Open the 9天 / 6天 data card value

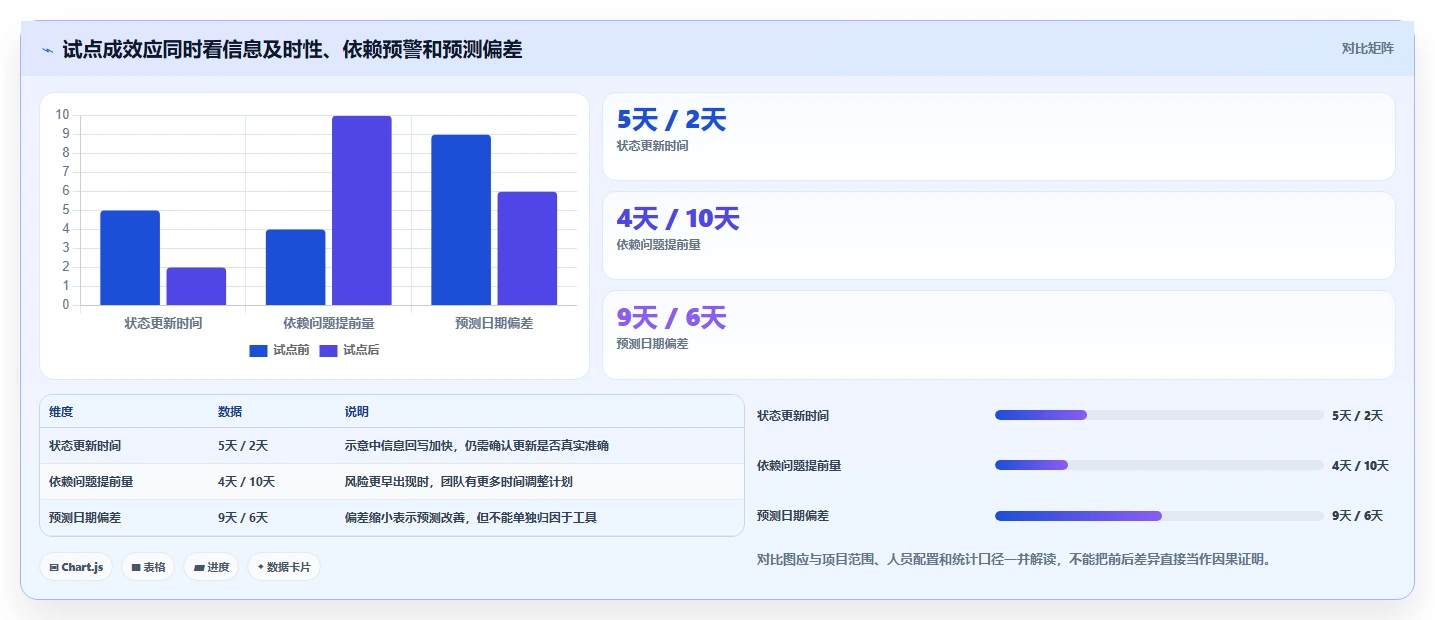pos(671,318)
